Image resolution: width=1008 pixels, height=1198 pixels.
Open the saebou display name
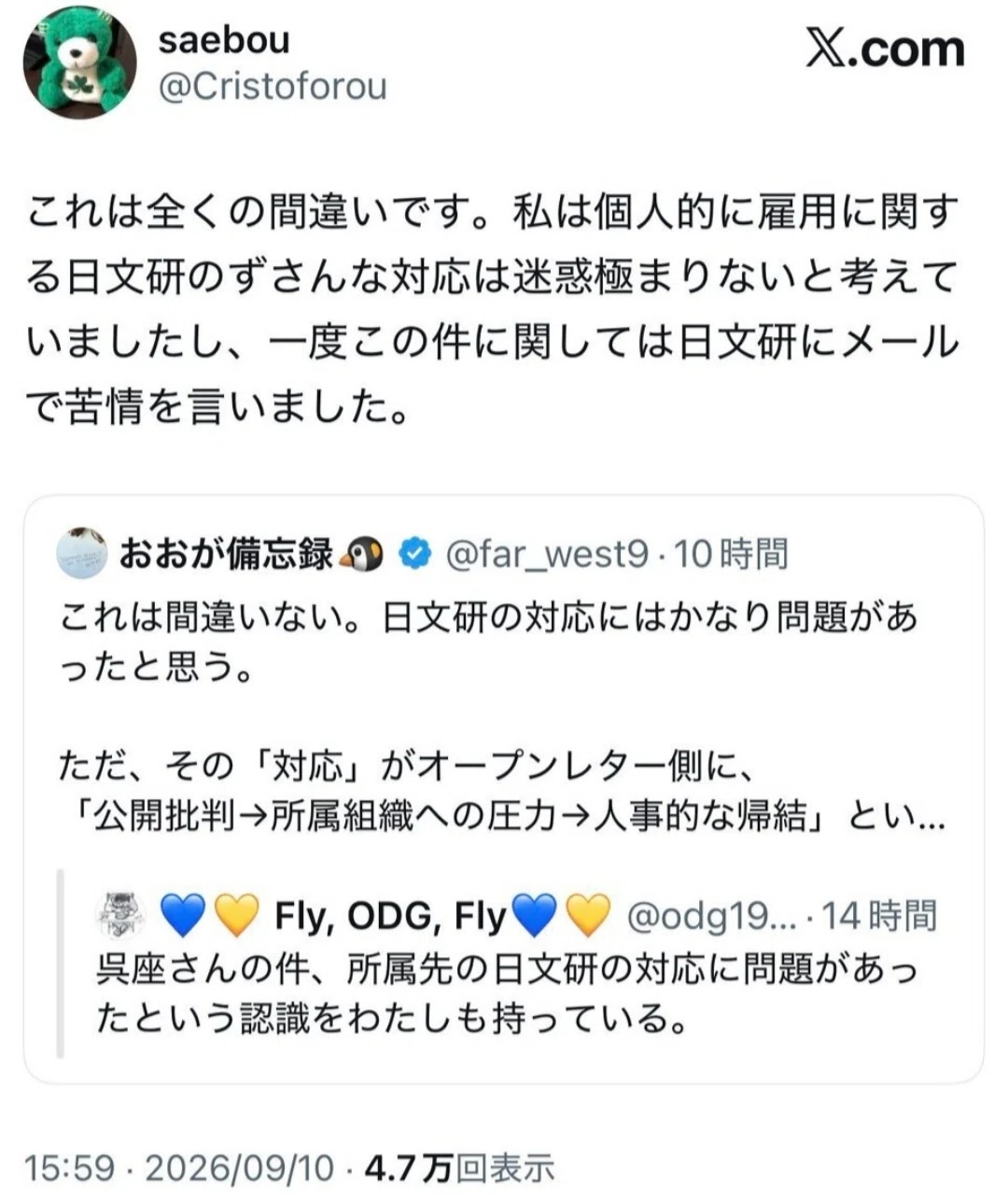click(224, 39)
